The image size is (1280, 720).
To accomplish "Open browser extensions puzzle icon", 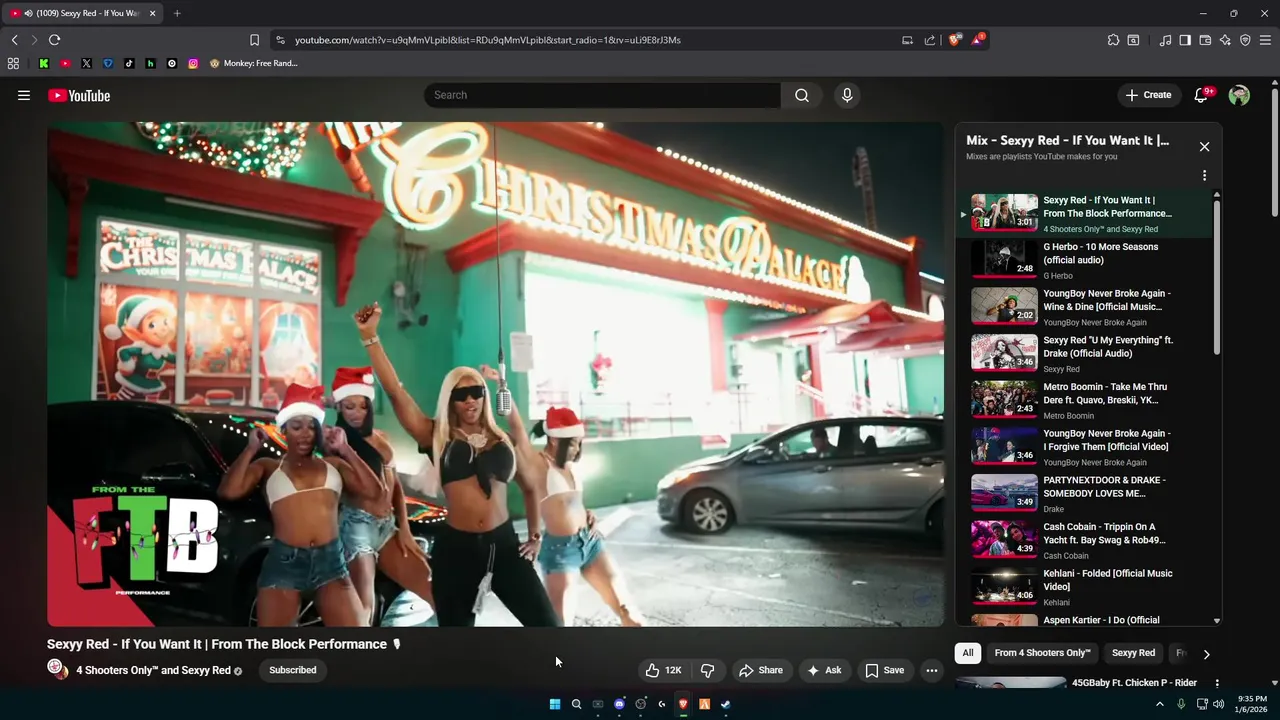I will pyautogui.click(x=1113, y=40).
